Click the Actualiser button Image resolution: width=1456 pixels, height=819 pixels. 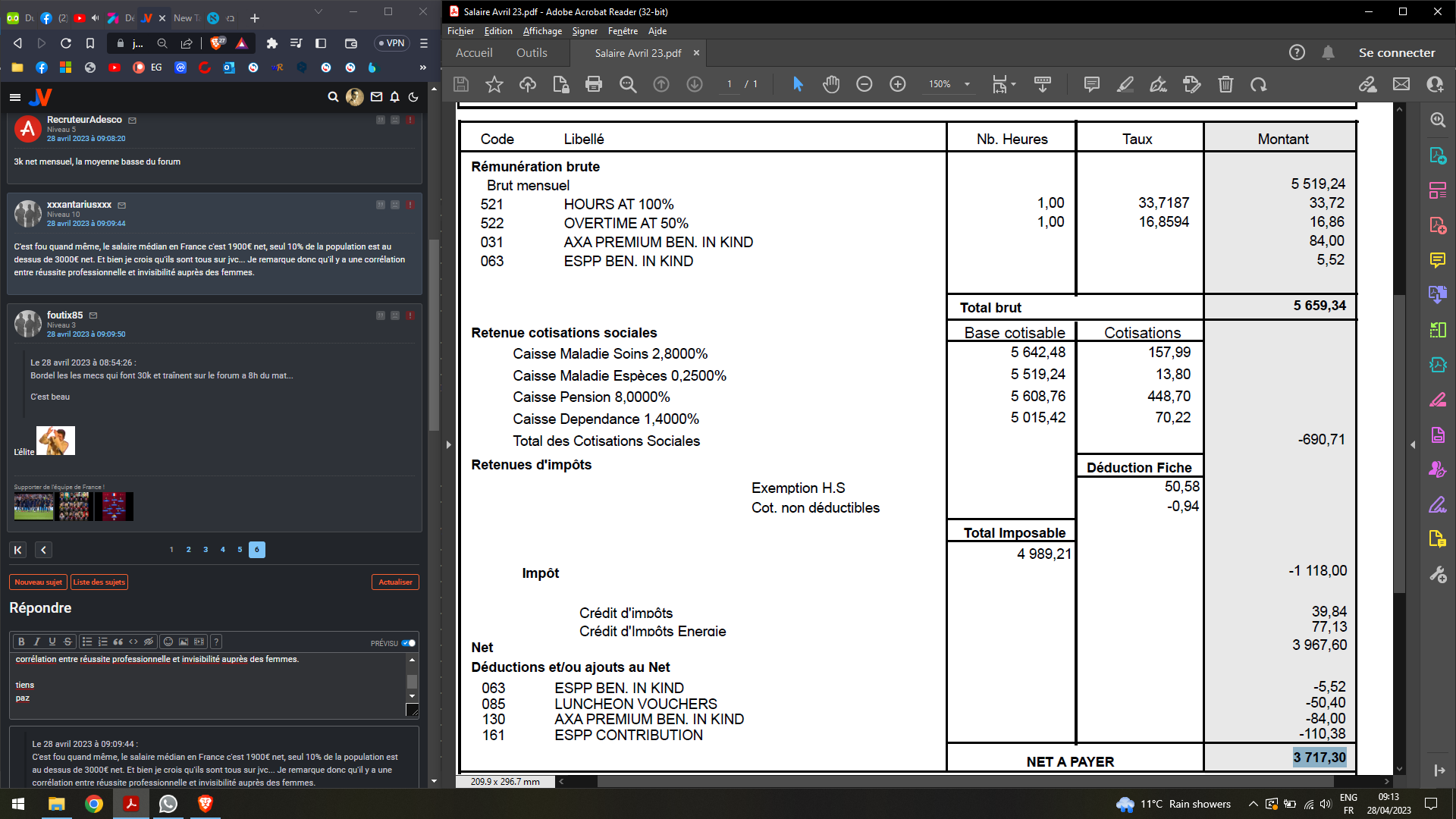(x=395, y=582)
